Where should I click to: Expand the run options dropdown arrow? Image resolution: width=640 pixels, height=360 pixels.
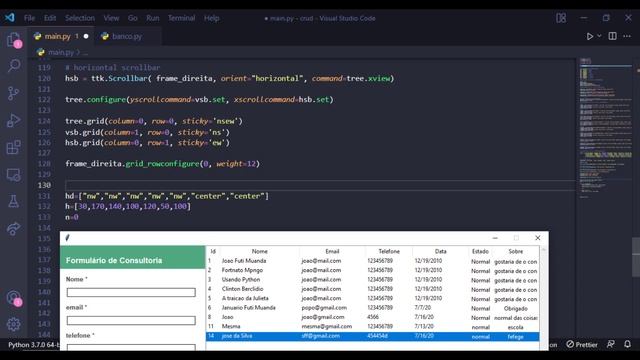point(599,36)
